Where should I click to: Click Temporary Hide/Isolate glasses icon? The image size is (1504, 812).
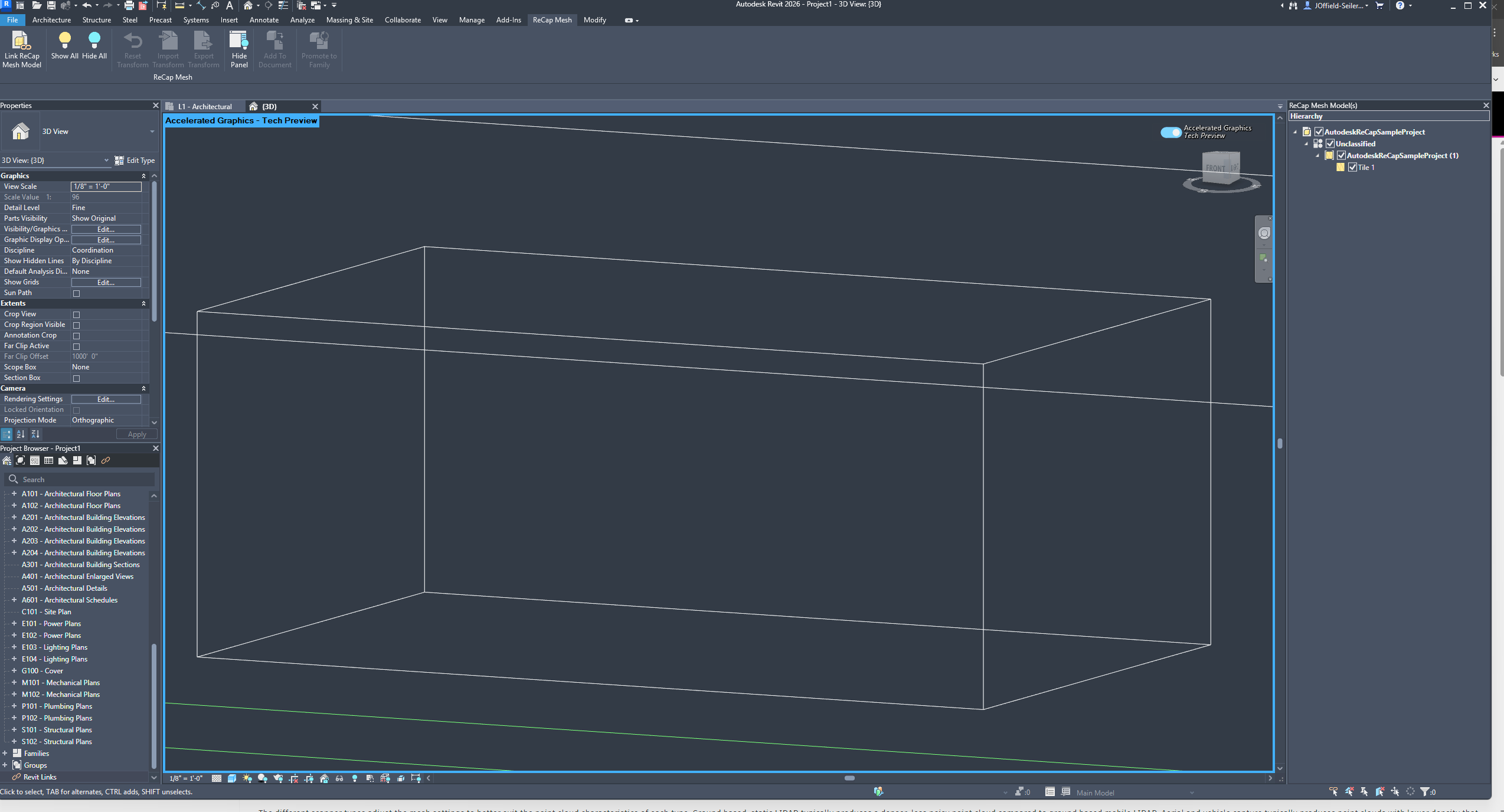click(339, 778)
